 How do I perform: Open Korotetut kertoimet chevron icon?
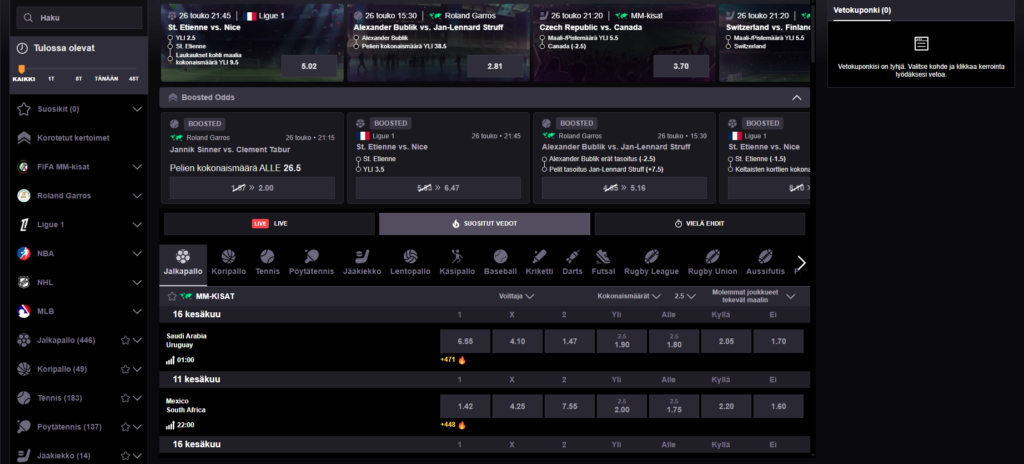click(x=24, y=138)
